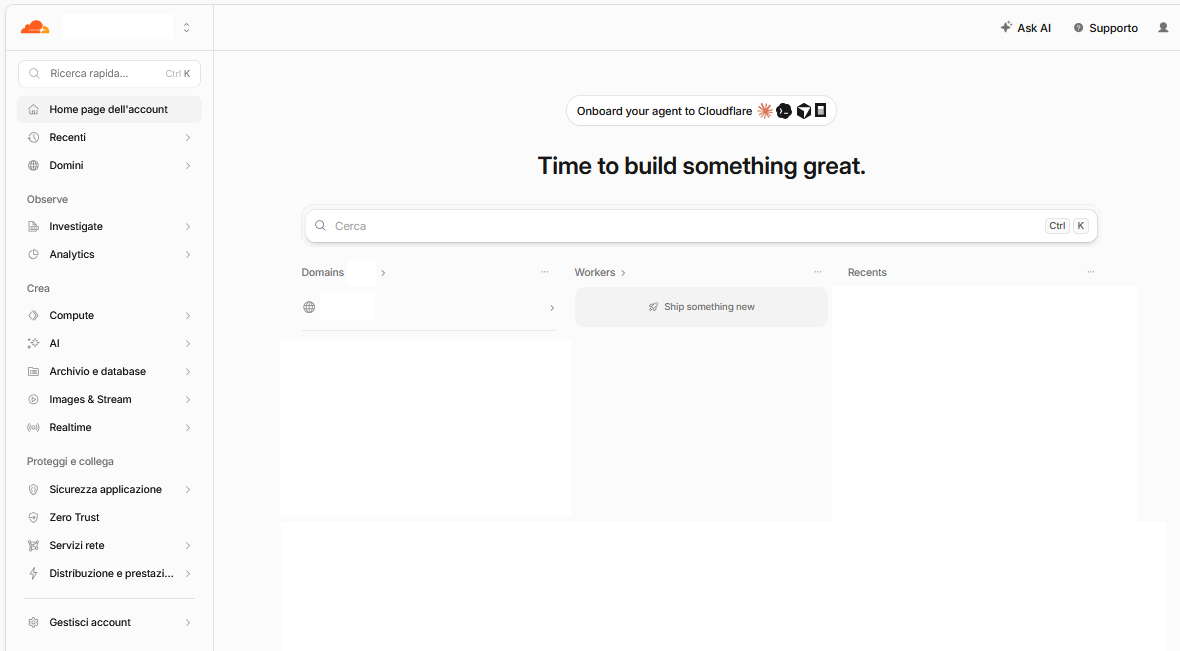1180x651 pixels.
Task: Expand the Distribuzione e prestazioni chevron
Action: tap(188, 573)
